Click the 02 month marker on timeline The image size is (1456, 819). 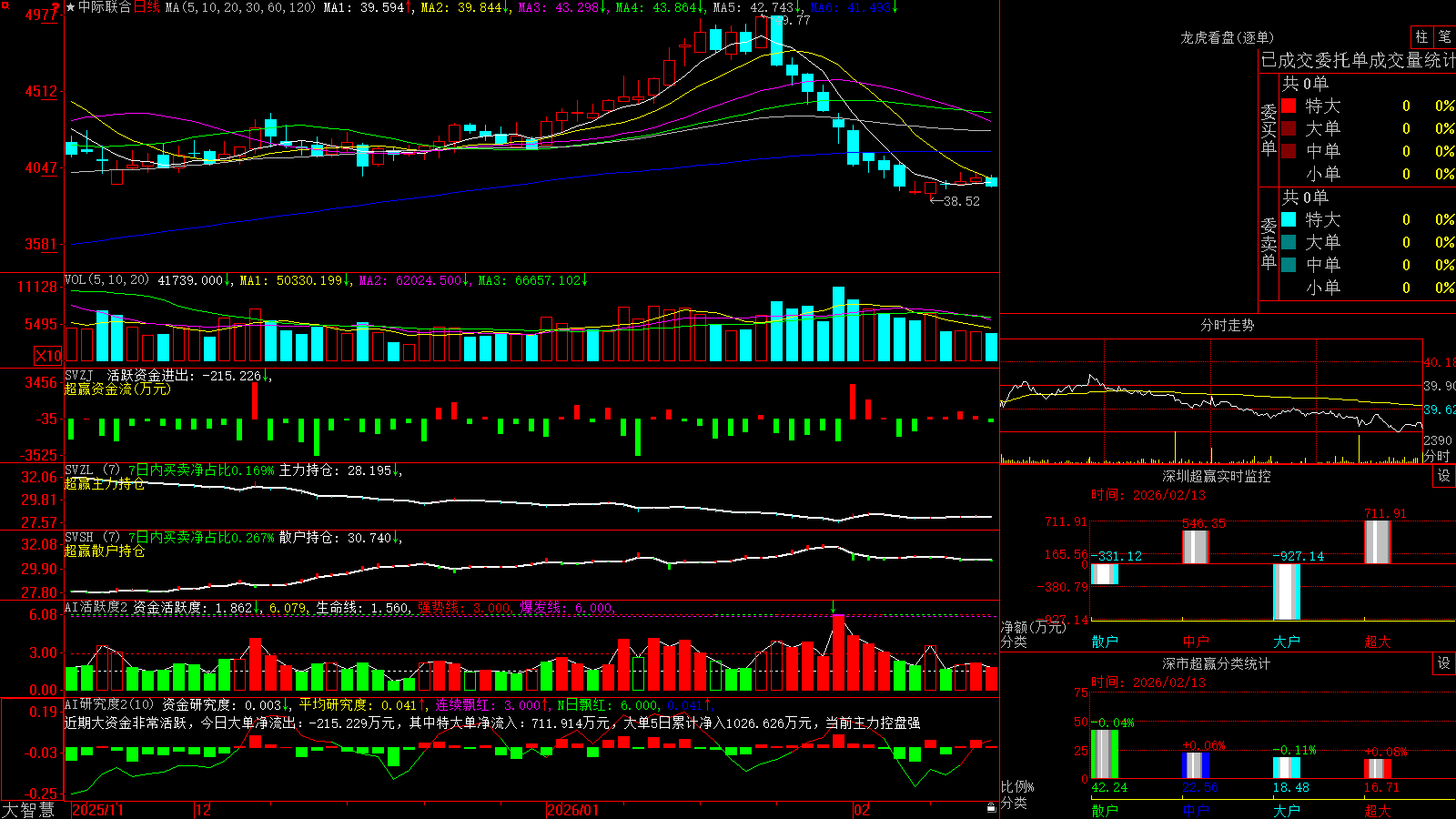pyautogui.click(x=862, y=810)
